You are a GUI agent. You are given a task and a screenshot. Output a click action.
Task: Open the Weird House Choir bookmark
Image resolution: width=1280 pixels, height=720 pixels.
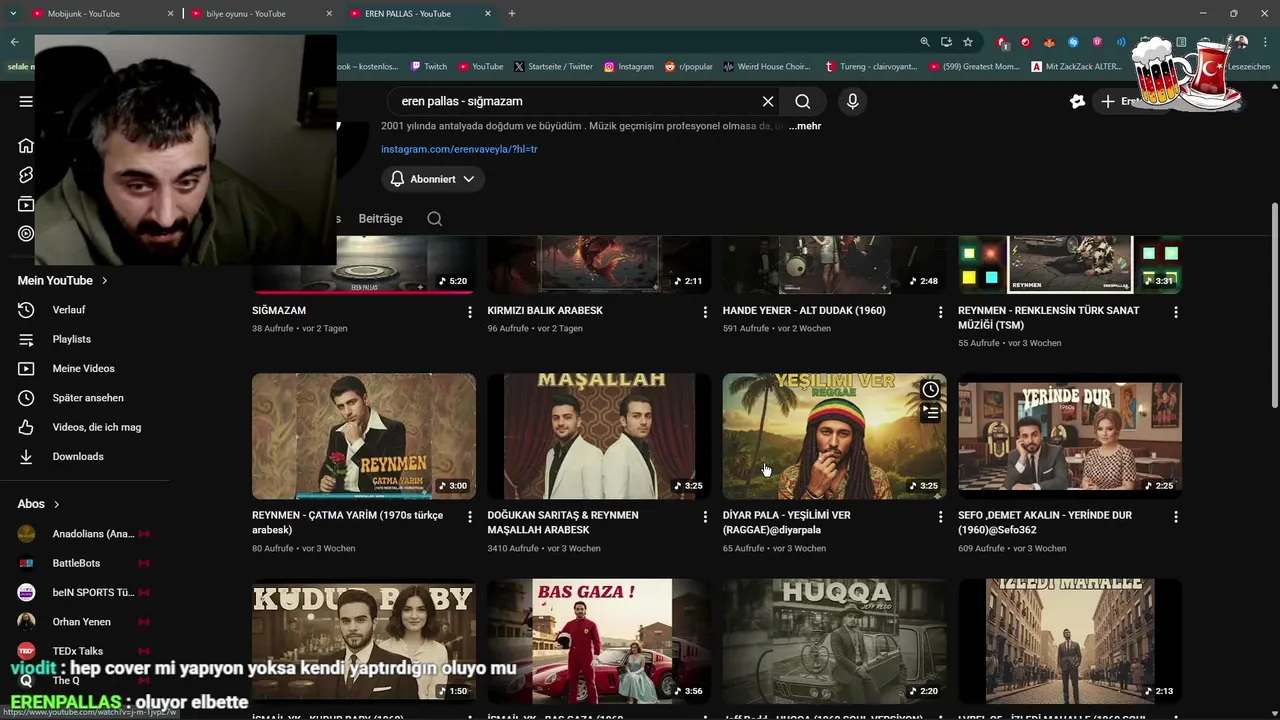click(766, 67)
